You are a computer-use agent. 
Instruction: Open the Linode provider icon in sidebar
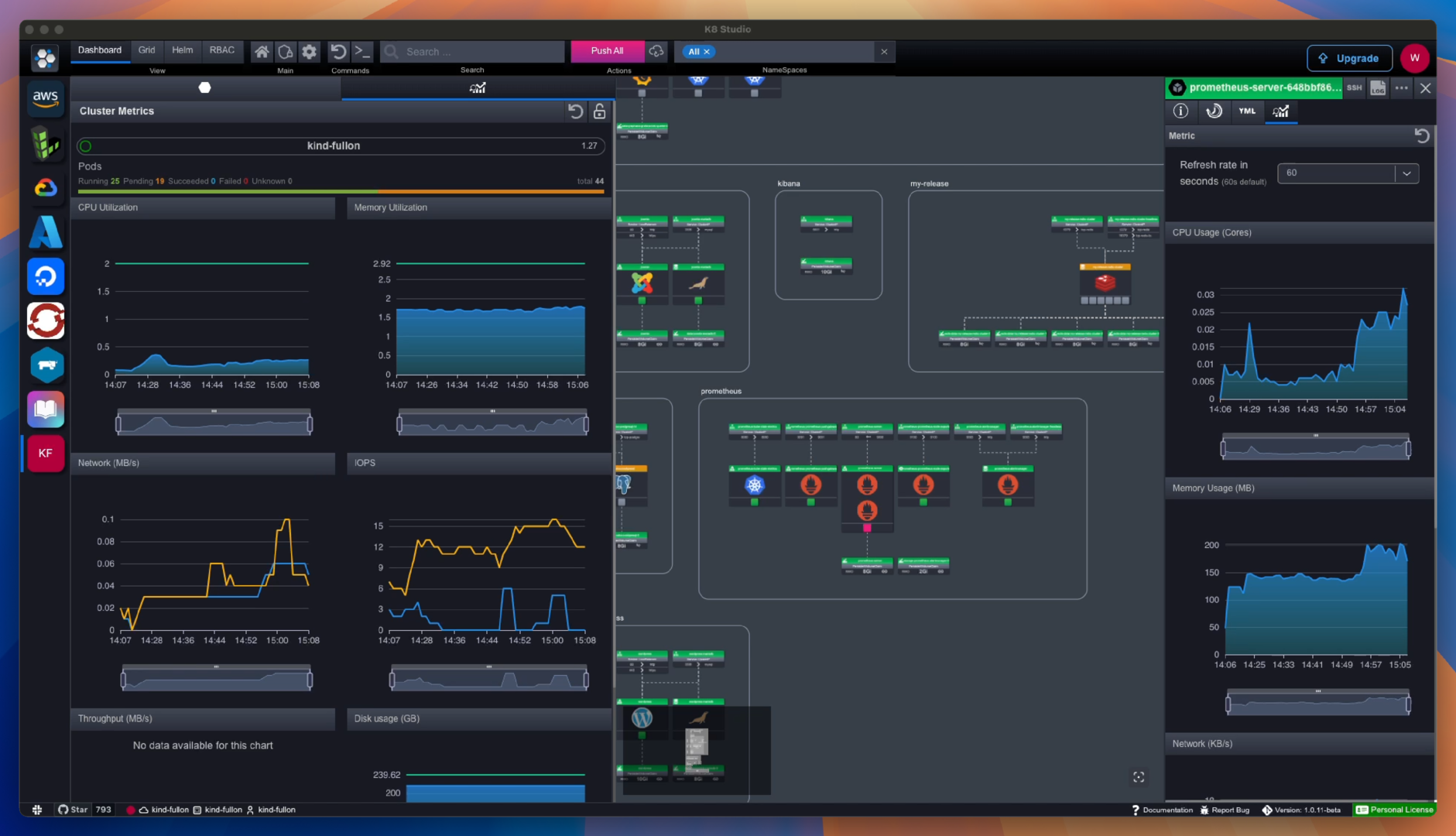tap(45, 143)
